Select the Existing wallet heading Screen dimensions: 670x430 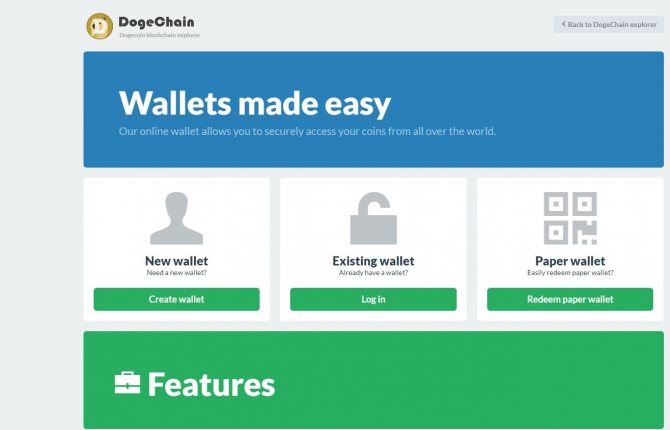pos(373,261)
